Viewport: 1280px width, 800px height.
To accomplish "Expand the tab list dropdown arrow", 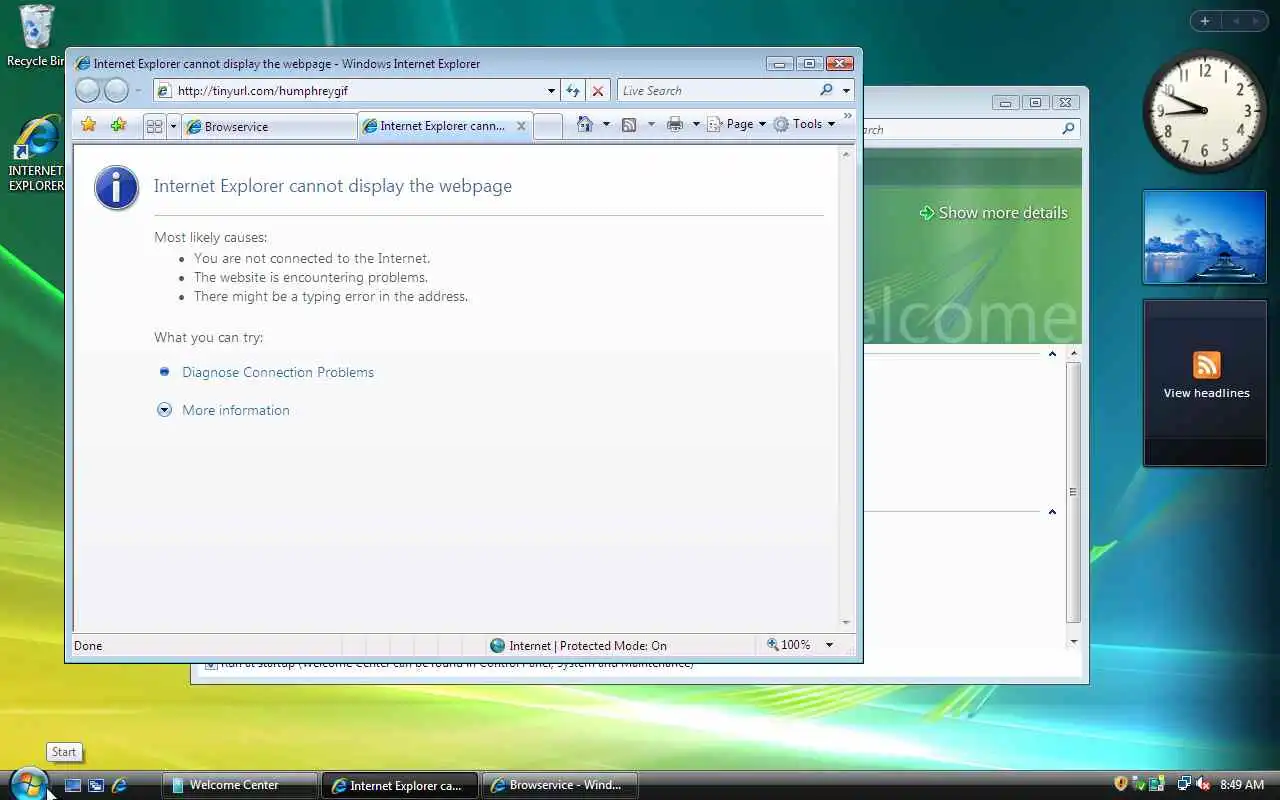I will click(x=173, y=126).
